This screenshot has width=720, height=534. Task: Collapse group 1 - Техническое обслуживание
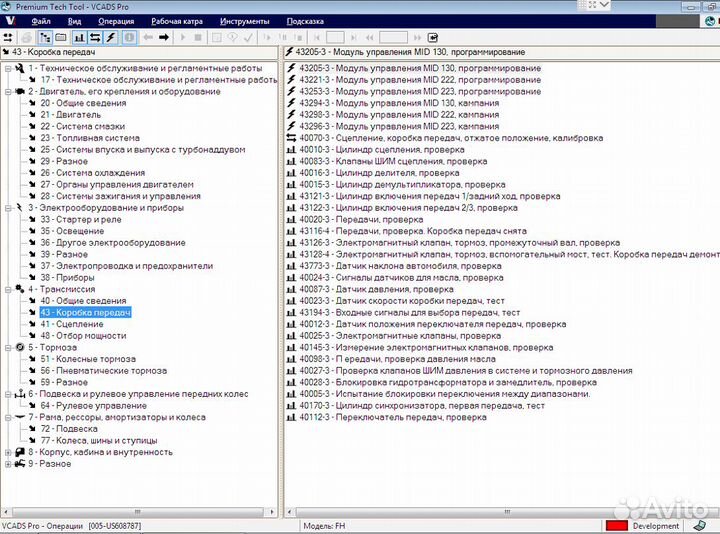[8, 68]
